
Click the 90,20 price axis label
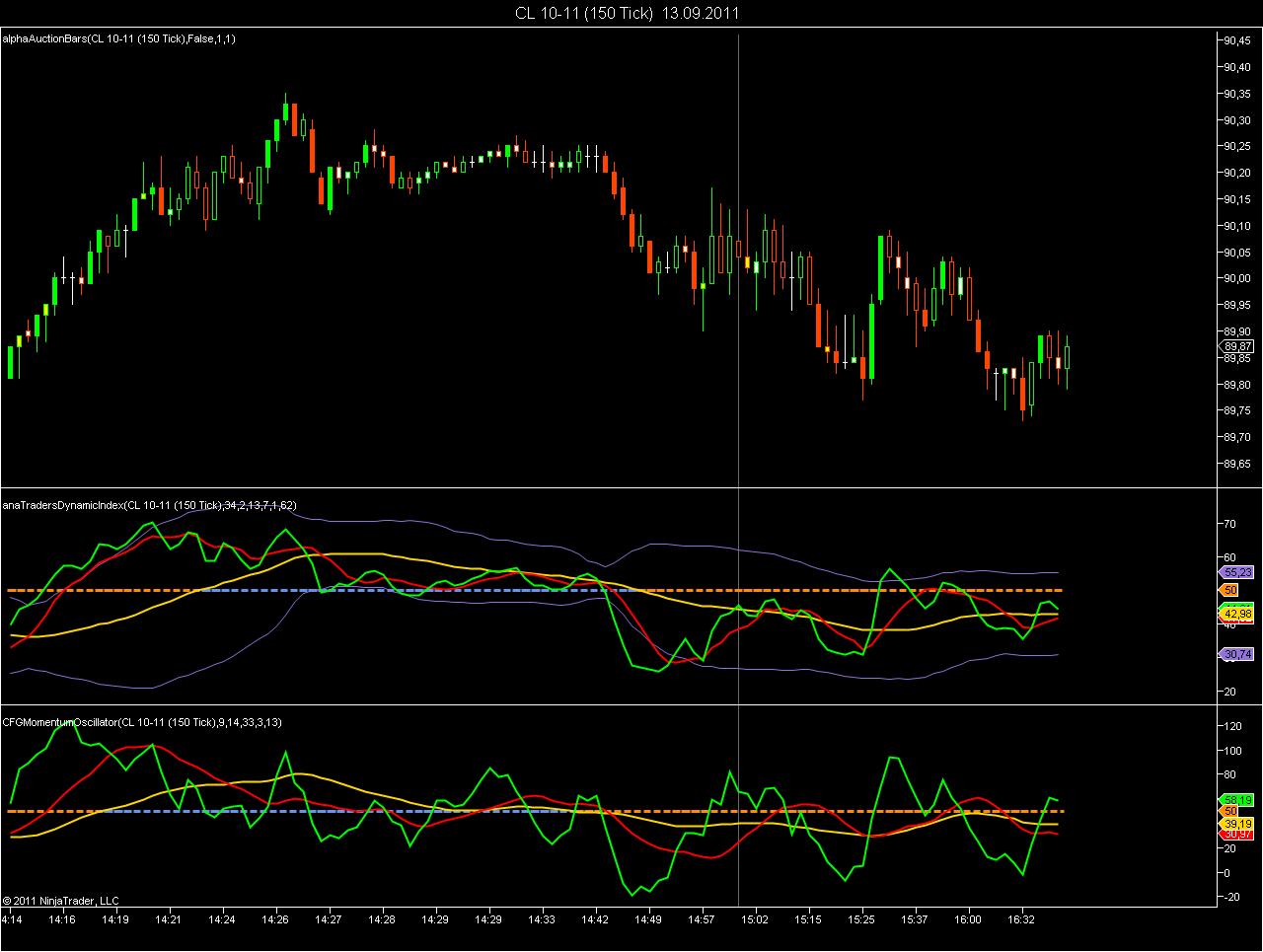(x=1237, y=173)
